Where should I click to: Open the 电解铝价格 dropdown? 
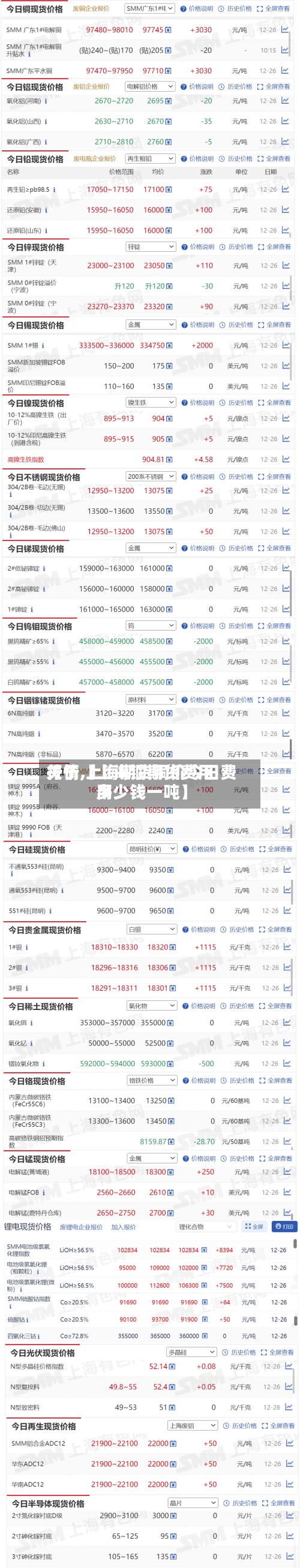[150, 86]
